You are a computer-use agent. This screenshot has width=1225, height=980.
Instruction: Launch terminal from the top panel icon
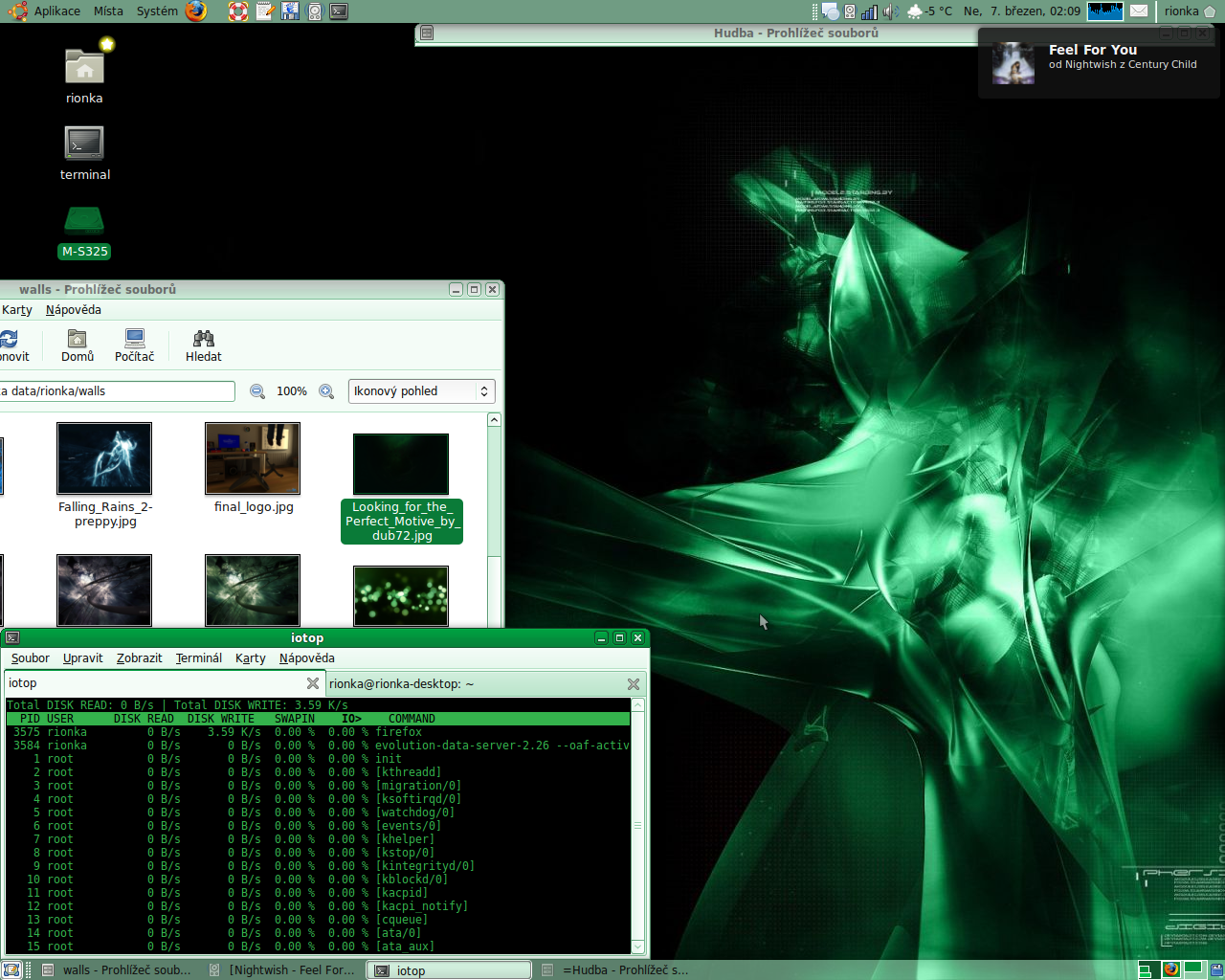point(339,11)
